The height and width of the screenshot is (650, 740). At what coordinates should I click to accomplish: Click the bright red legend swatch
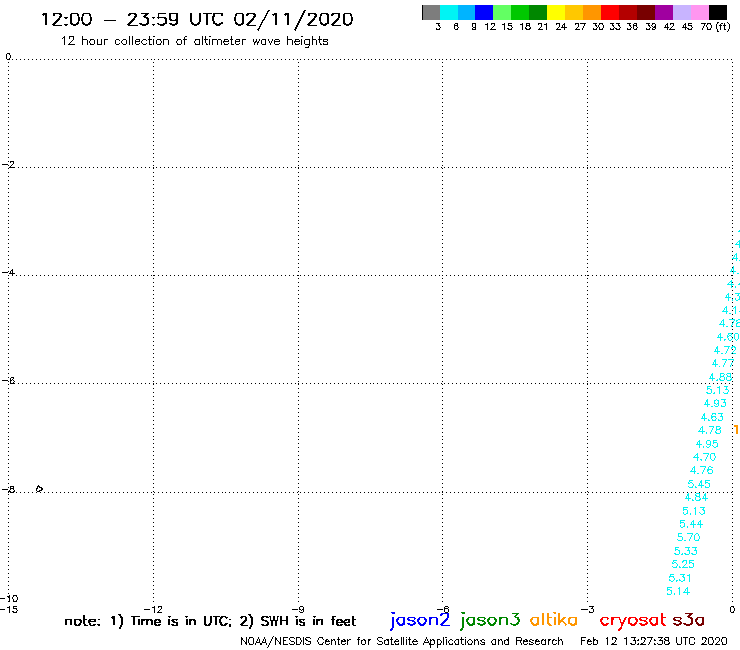pos(610,12)
